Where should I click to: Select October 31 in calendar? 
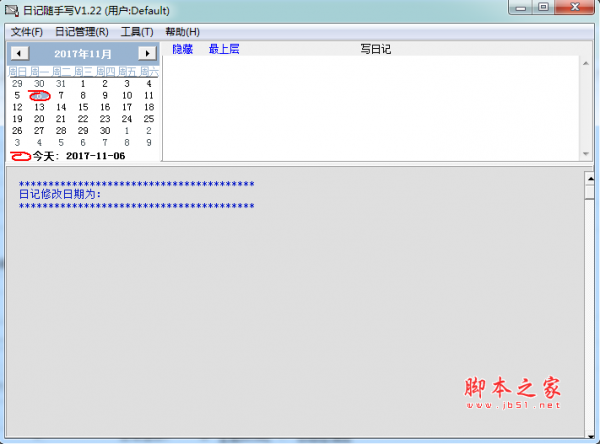61,83
